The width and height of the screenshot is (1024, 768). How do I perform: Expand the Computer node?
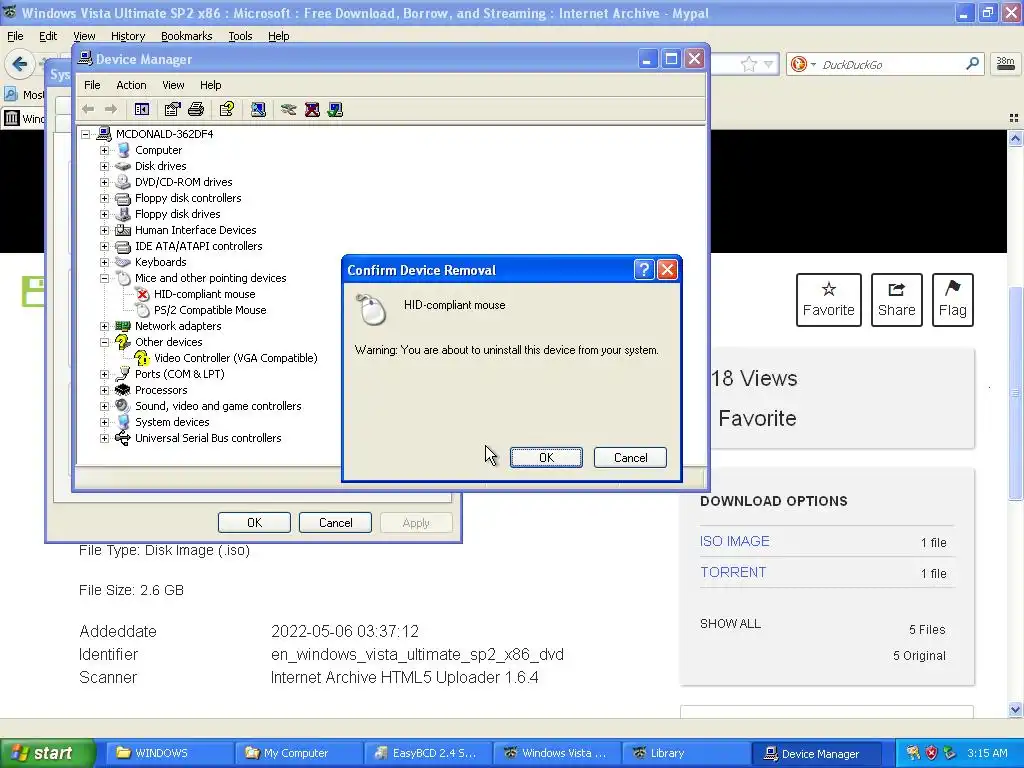pyautogui.click(x=104, y=150)
